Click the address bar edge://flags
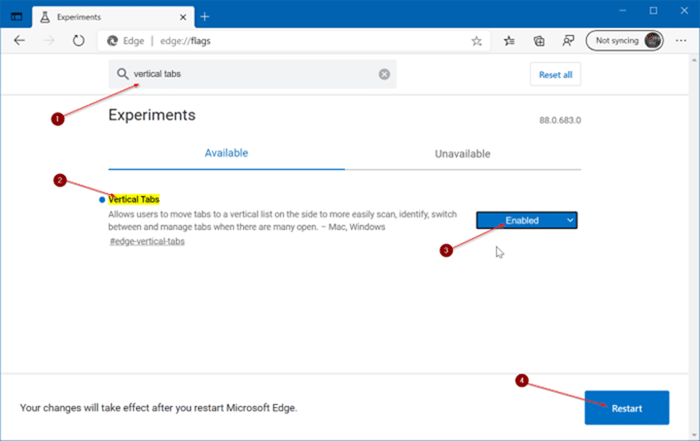This screenshot has width=700, height=441. click(x=295, y=41)
